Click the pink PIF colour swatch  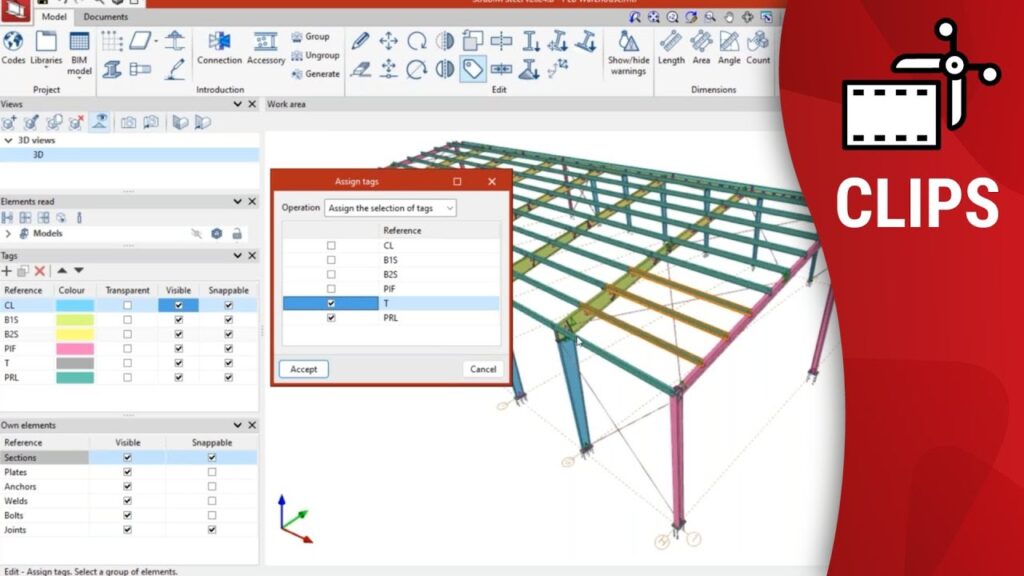(75, 349)
